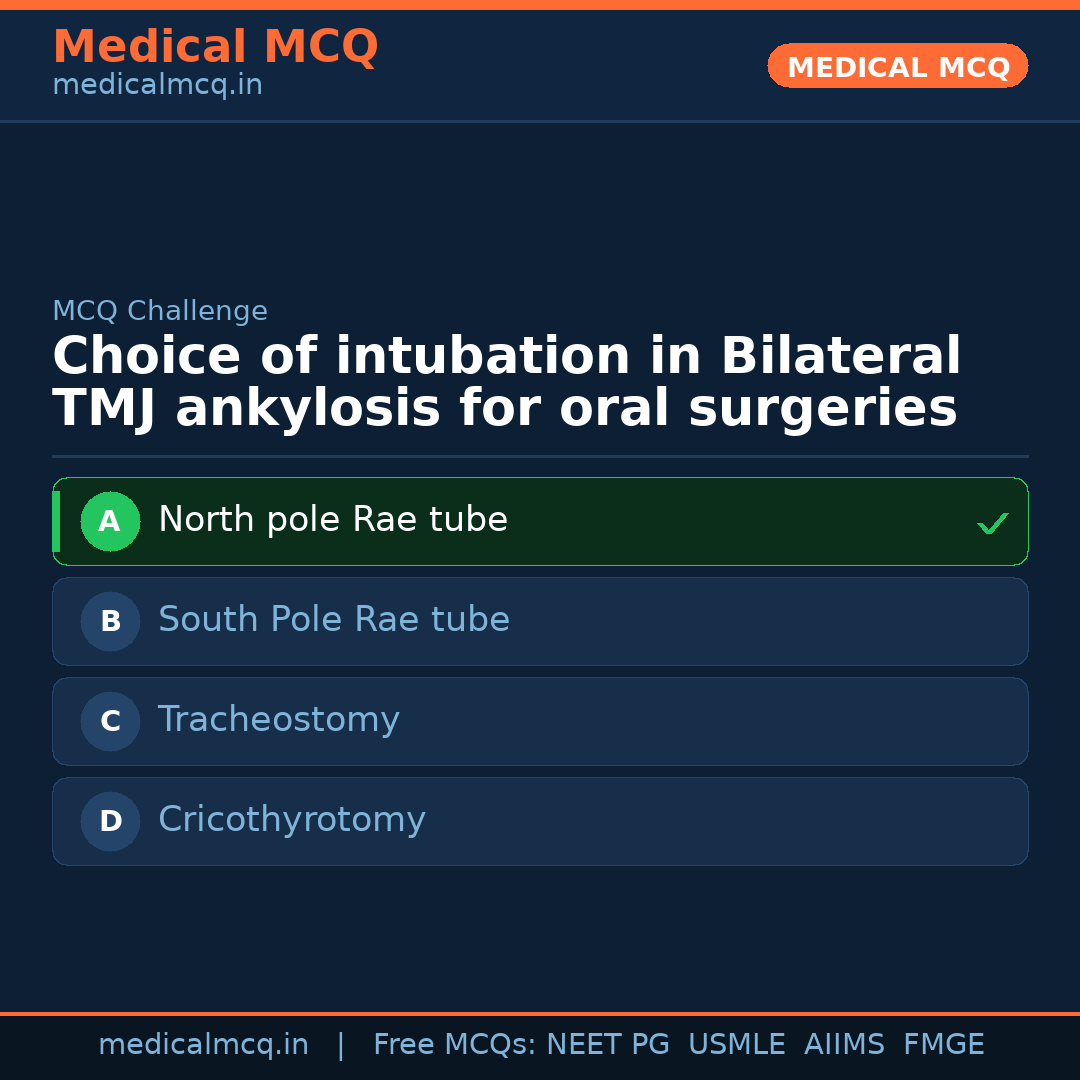Screen dimensions: 1080x1080
Task: Select the North pole Rae tube answer
Action: 333,520
